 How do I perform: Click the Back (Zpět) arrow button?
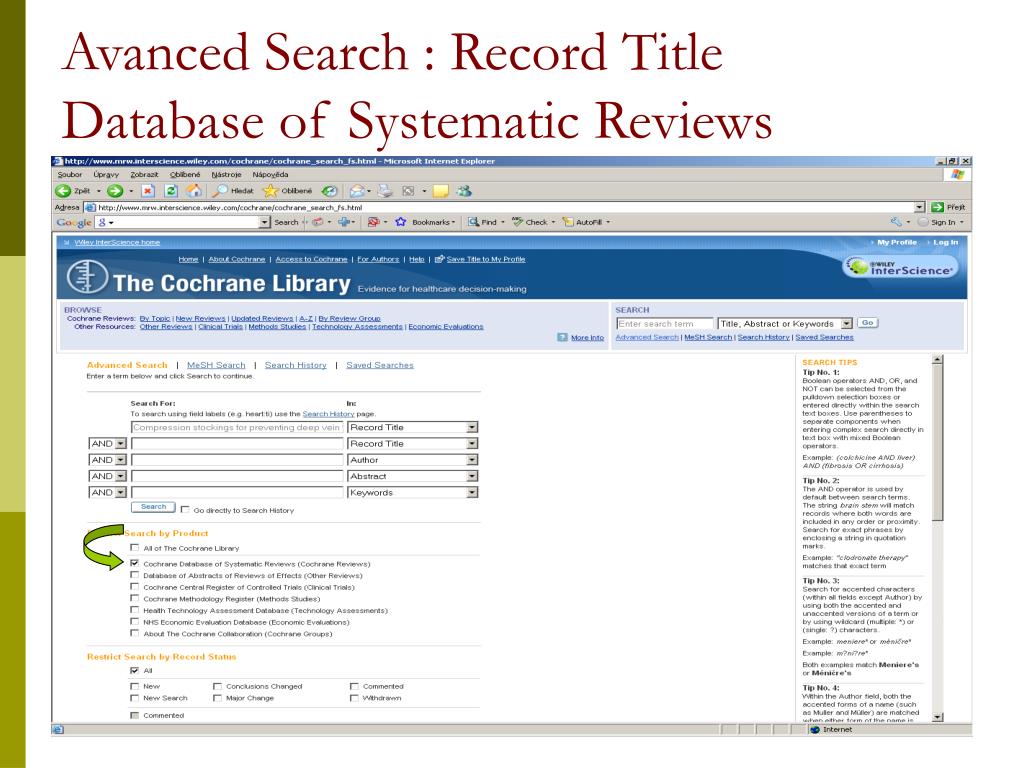[63, 191]
